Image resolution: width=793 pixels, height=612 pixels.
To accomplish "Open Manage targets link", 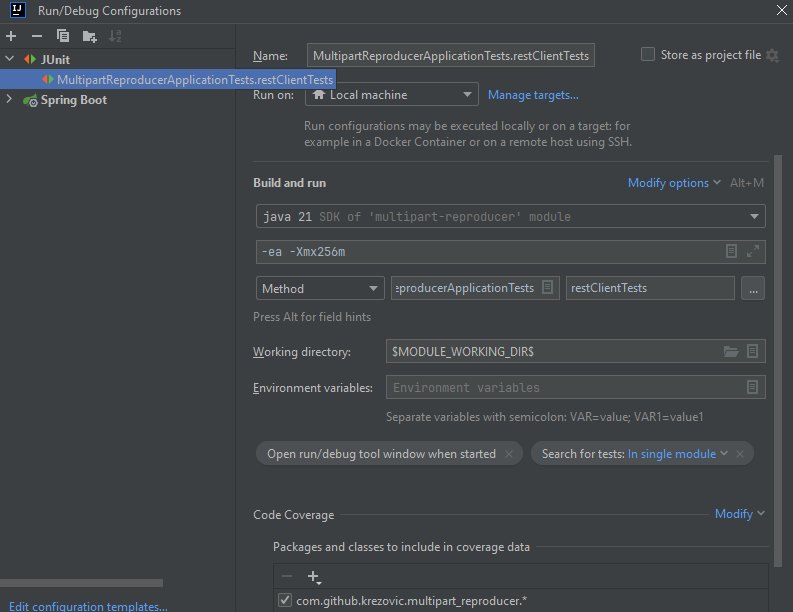I will (533, 95).
